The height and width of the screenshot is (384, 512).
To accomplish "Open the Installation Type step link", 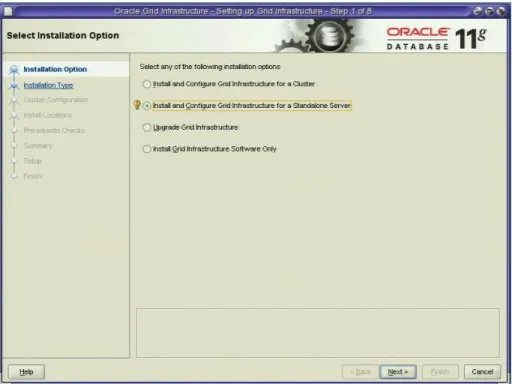I will [48, 85].
